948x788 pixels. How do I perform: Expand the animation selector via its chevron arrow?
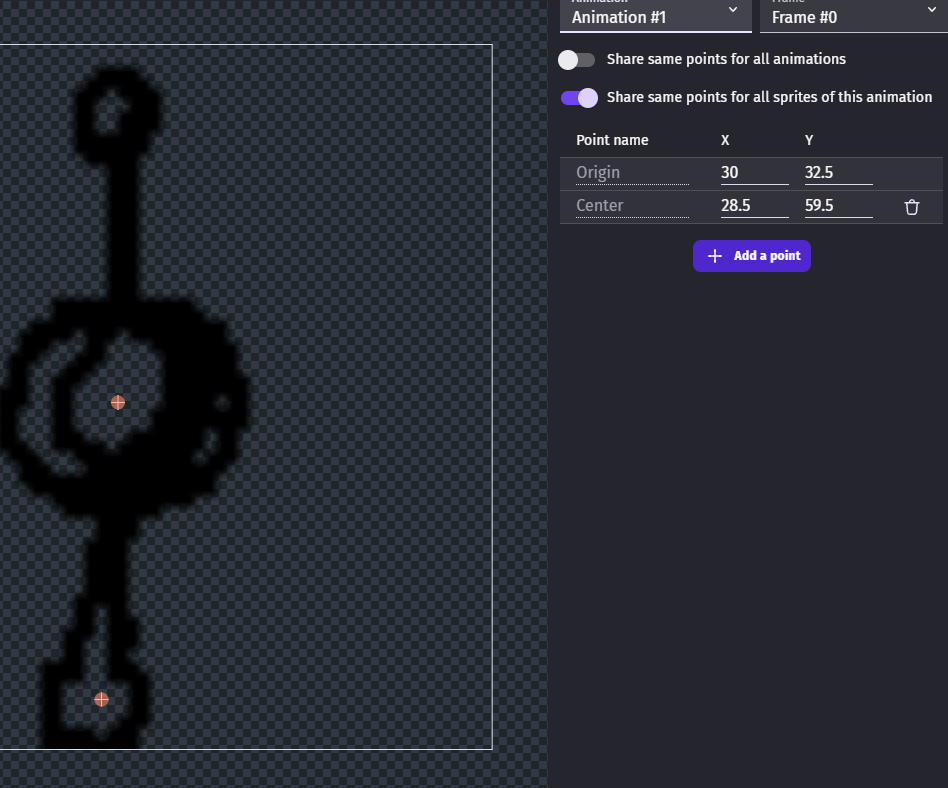[x=733, y=10]
